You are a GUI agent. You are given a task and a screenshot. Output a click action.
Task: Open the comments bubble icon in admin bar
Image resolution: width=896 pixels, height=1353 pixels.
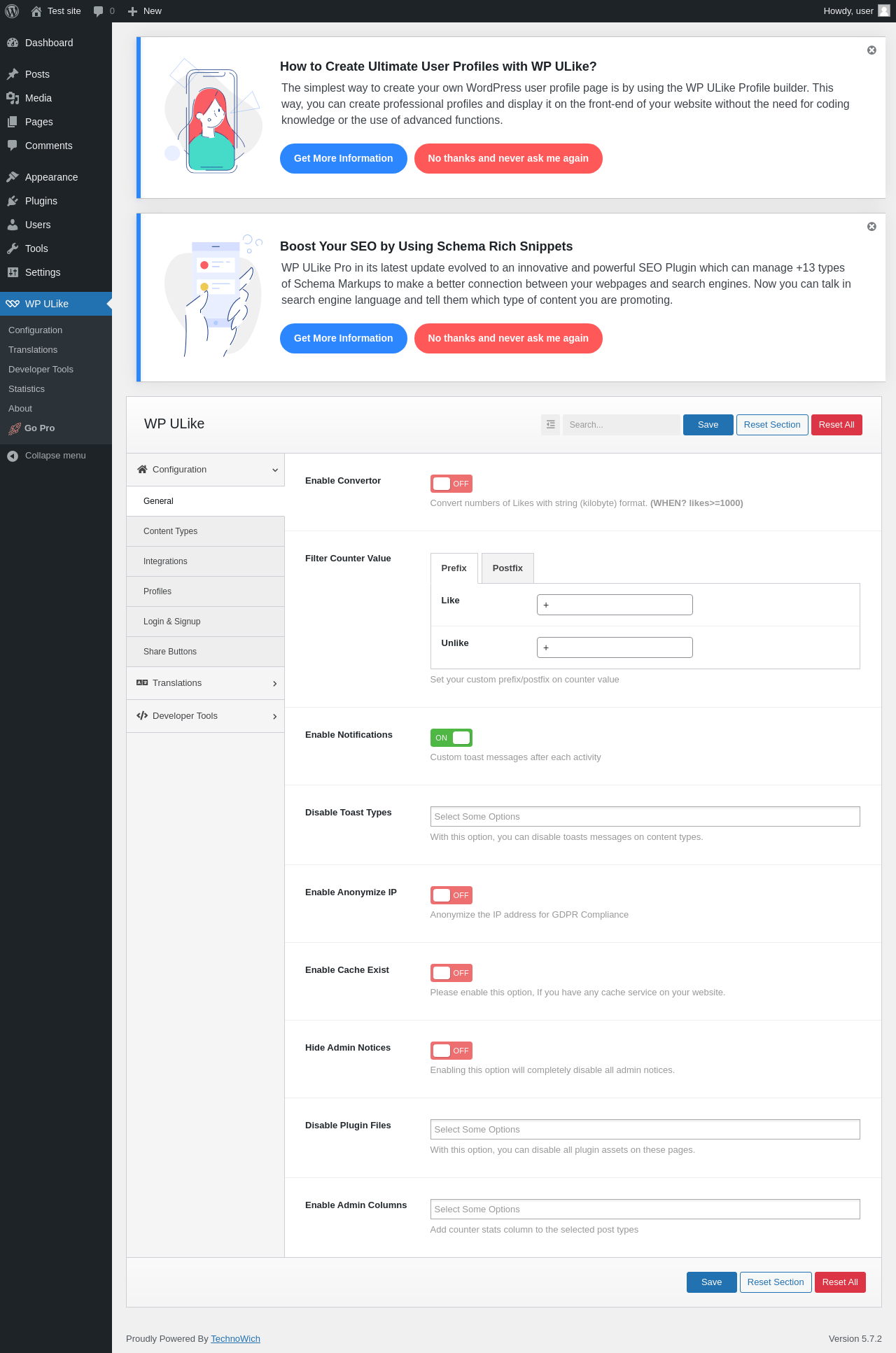pos(98,11)
